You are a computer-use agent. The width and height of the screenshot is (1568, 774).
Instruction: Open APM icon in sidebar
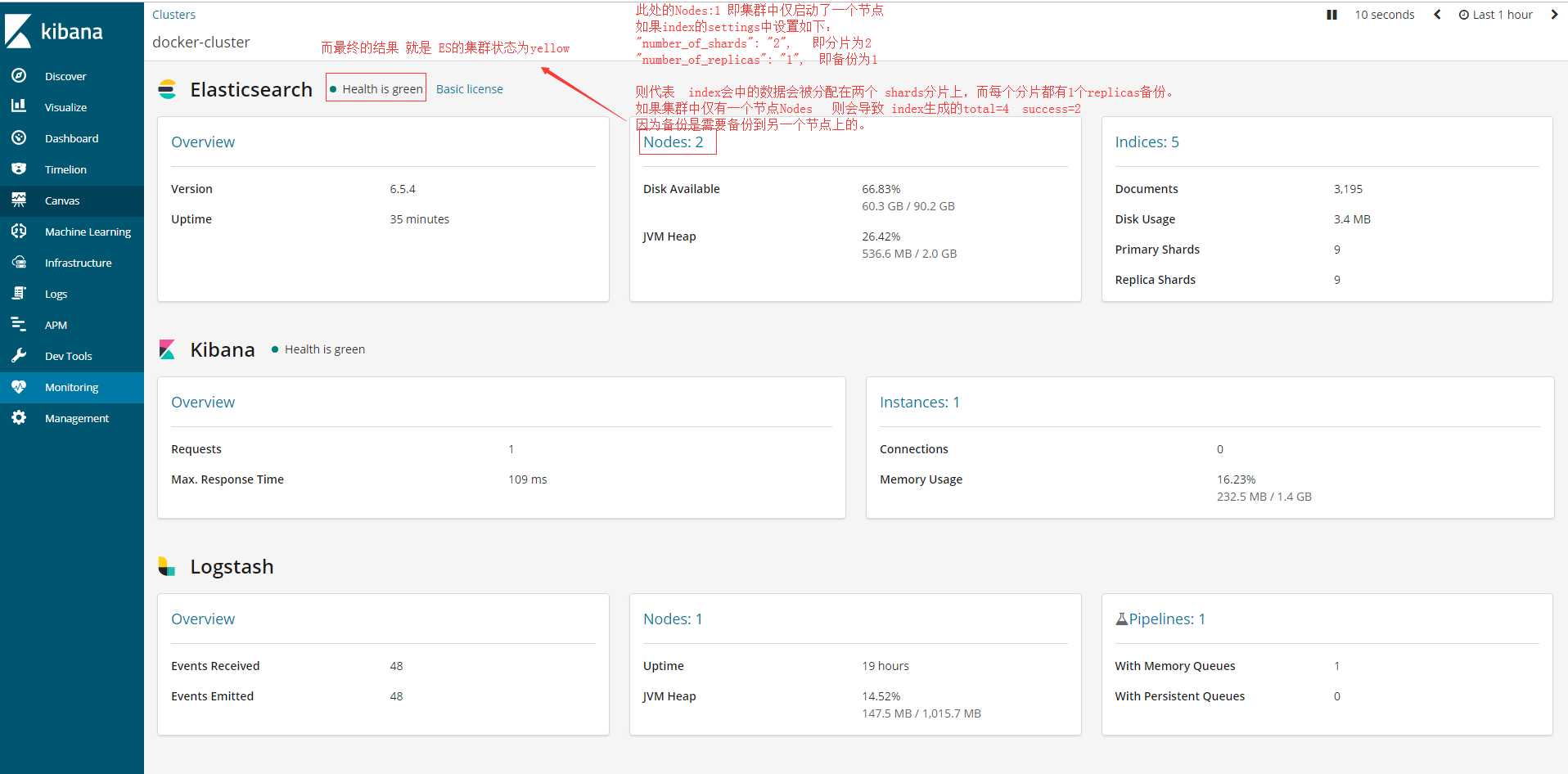[19, 324]
